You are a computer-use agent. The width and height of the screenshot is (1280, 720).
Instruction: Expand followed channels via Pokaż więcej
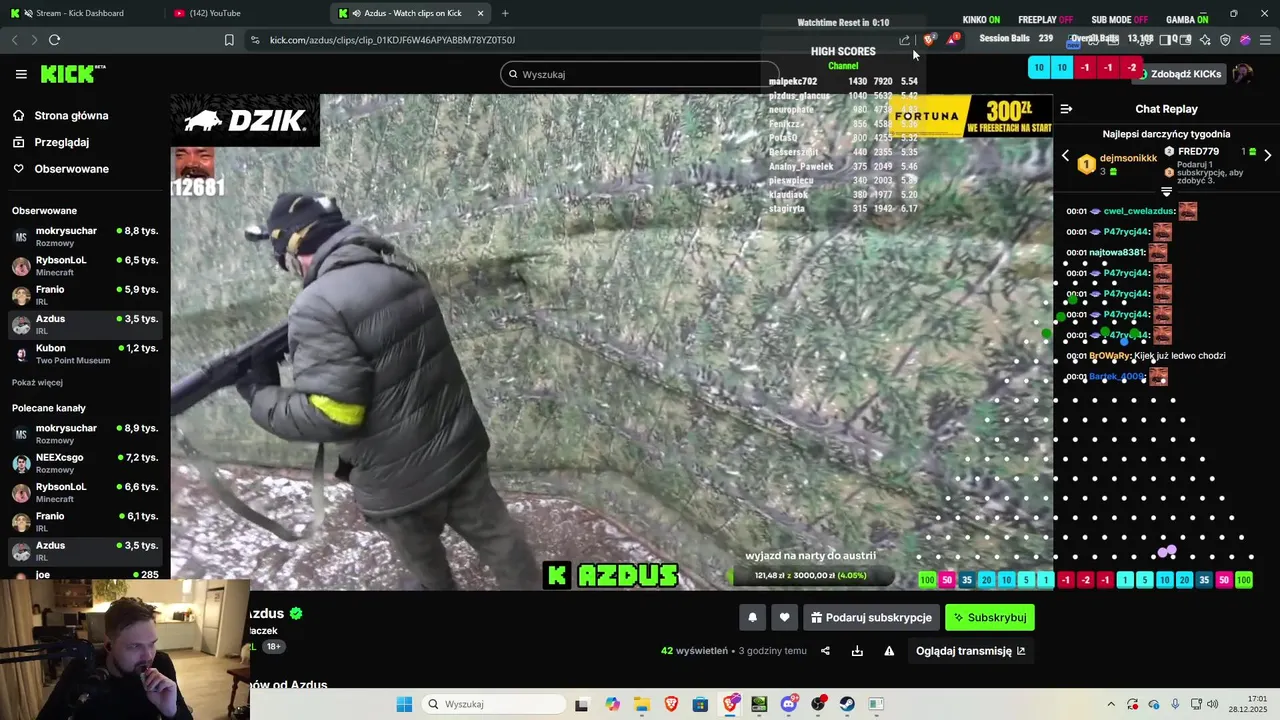point(37,383)
